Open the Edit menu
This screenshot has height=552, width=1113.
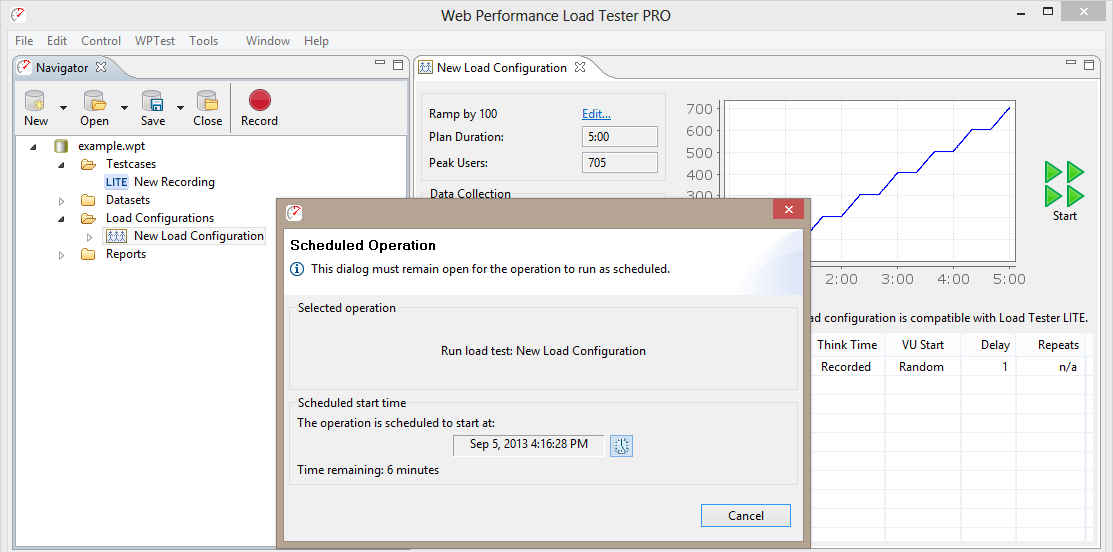pos(57,40)
